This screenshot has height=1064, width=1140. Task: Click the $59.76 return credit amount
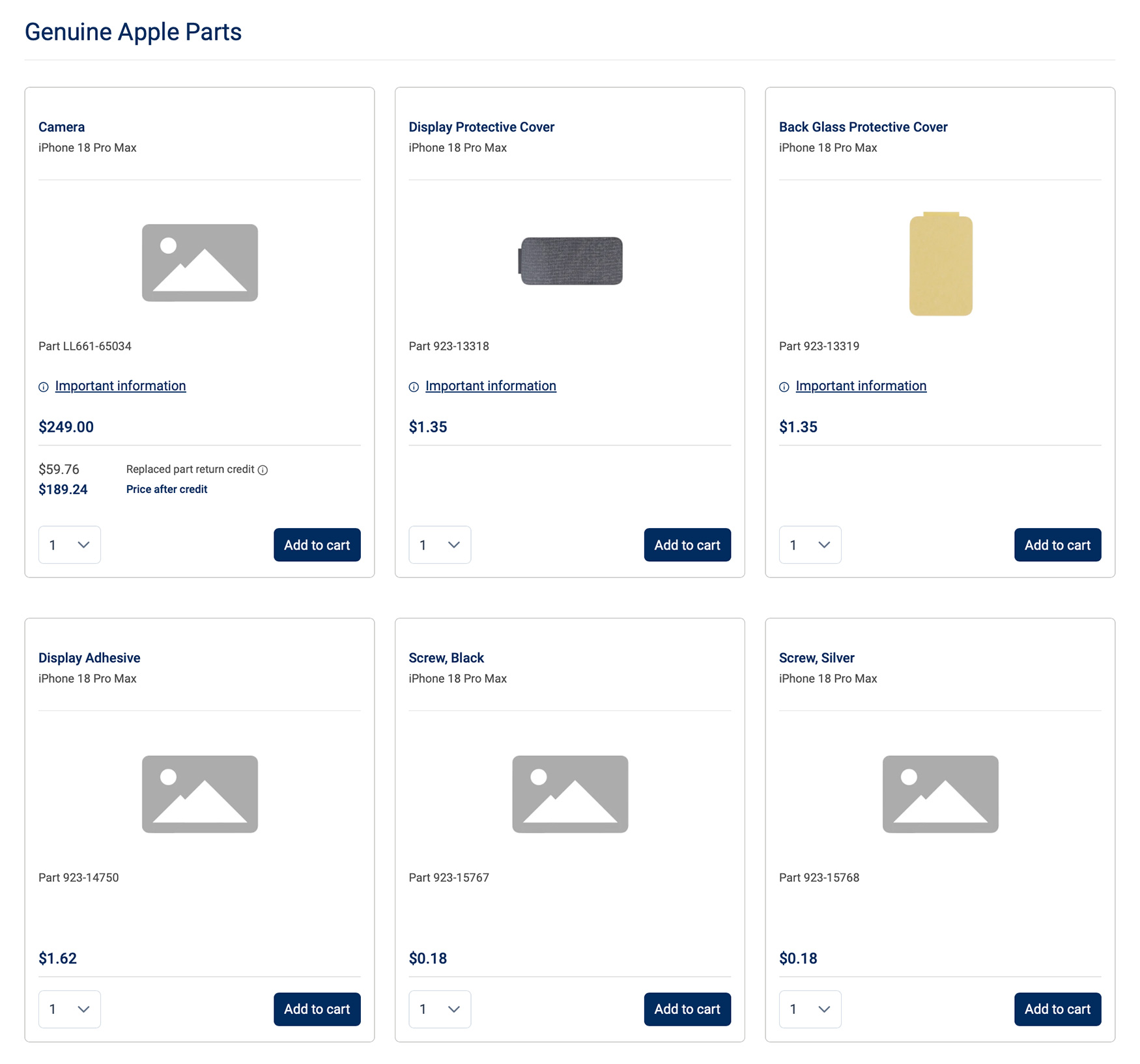(59, 469)
